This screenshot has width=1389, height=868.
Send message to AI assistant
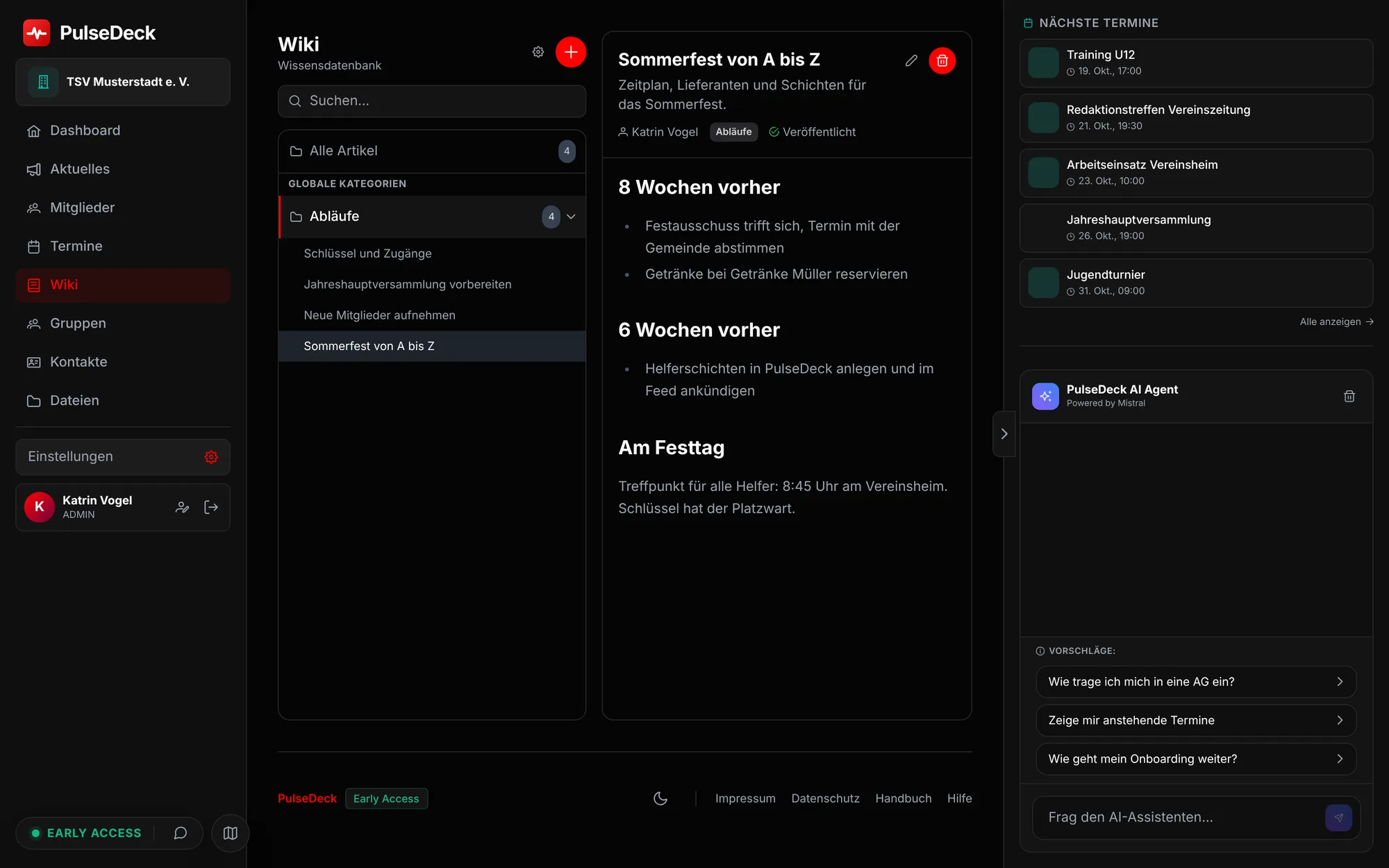click(x=1338, y=817)
